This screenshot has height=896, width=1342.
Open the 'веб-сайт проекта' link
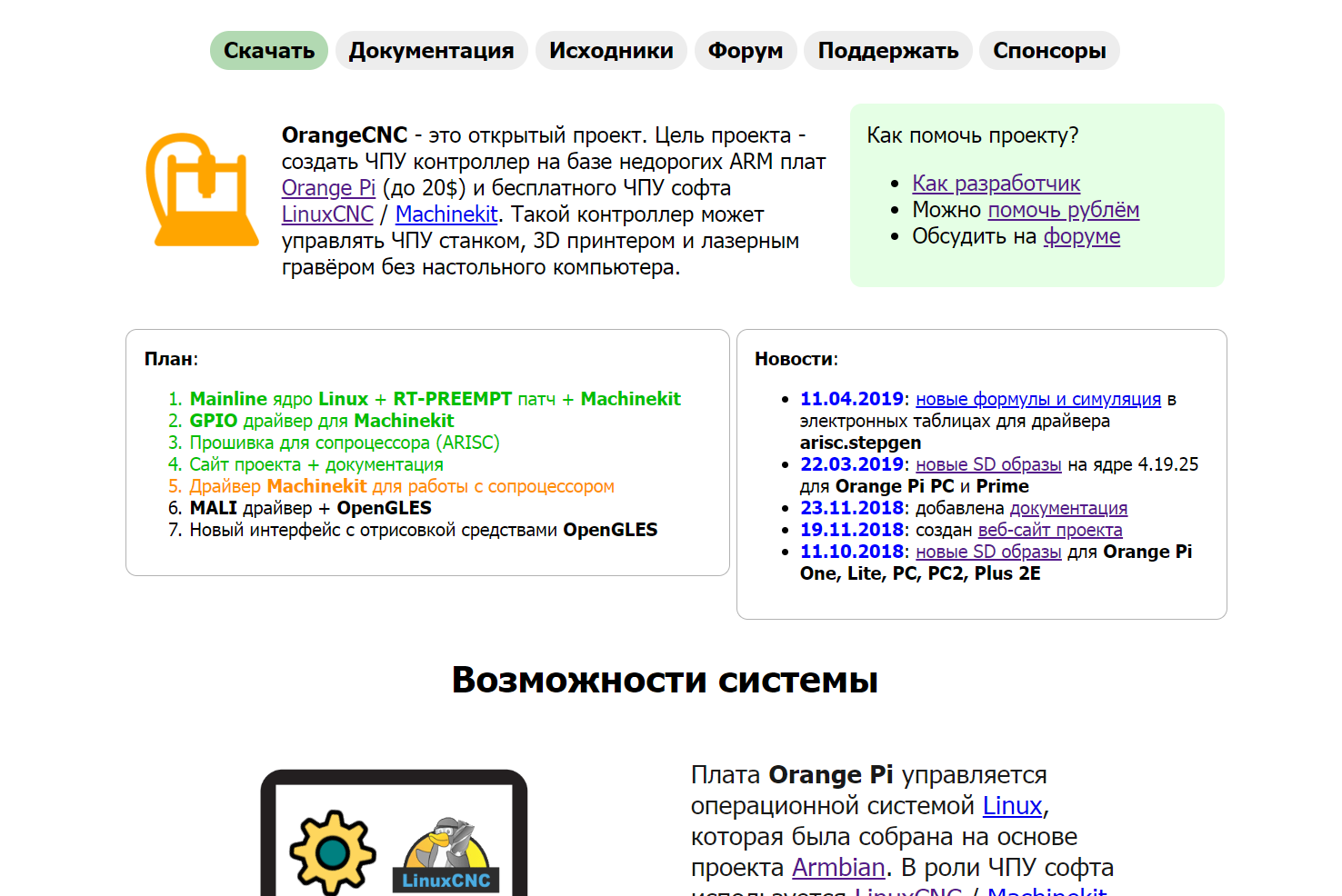click(1050, 530)
